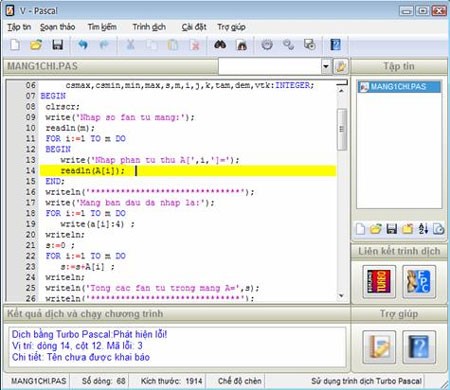The image size is (450, 390).
Task: Click the yellow folder icon in Tập tin panel
Action: tap(407, 229)
